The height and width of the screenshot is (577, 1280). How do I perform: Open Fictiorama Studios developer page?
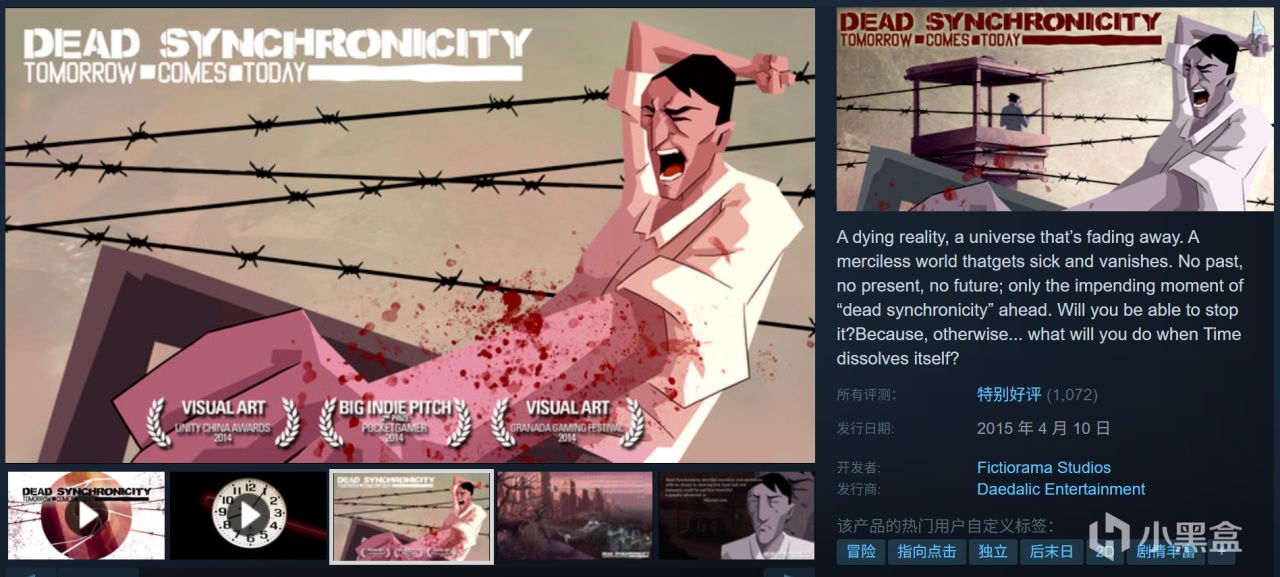[x=1043, y=467]
